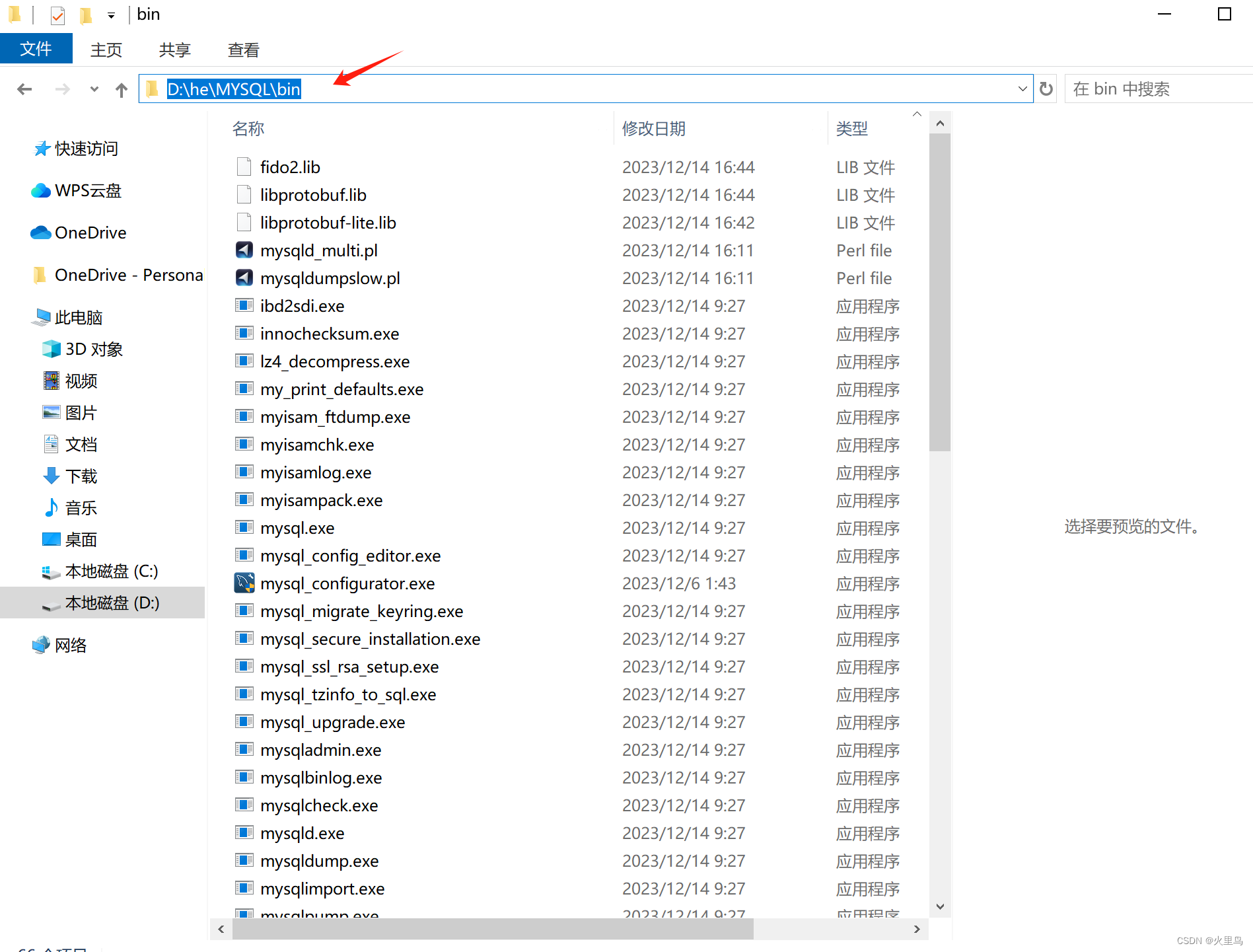Open recent locations dropdown arrow
Screen dimensions: 1253x952
pos(94,89)
